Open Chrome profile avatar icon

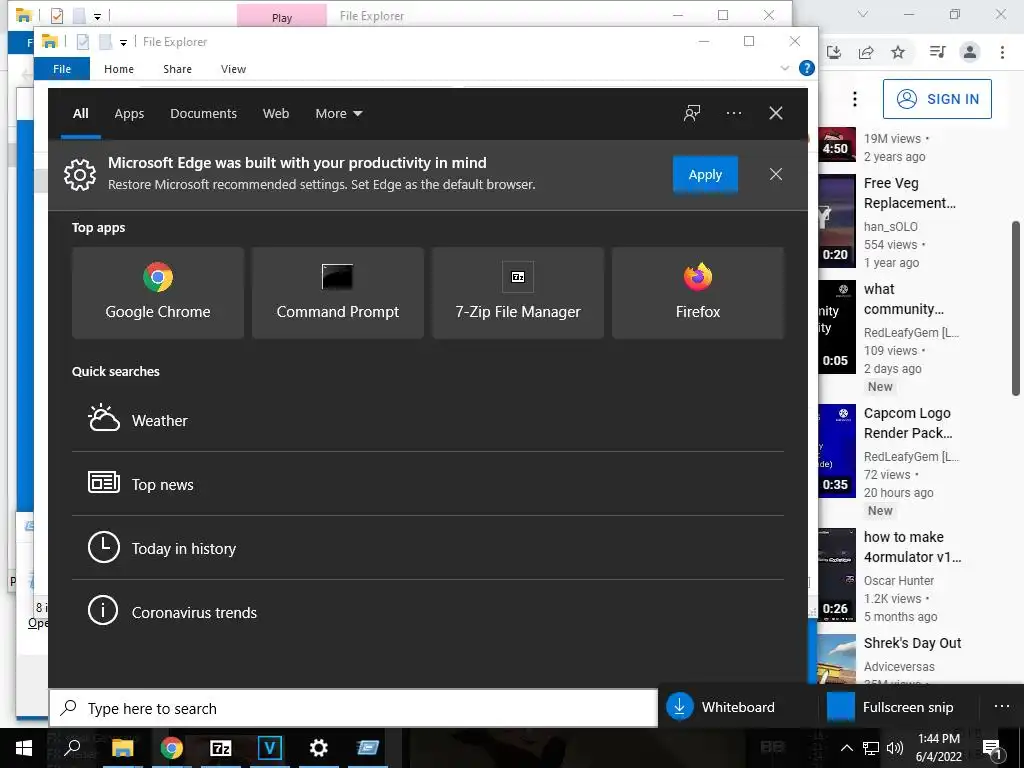970,52
